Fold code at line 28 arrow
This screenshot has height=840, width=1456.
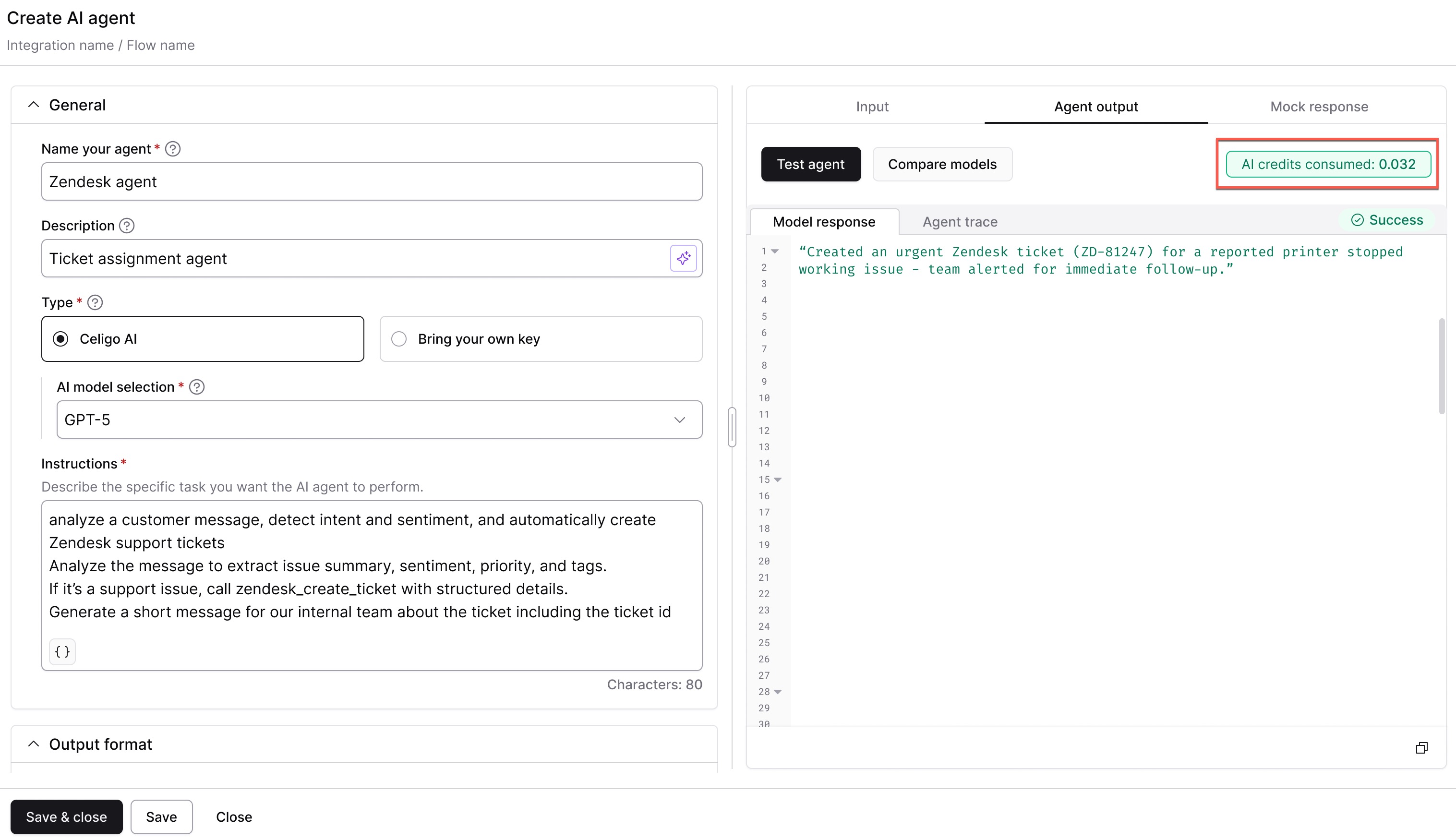tap(778, 691)
